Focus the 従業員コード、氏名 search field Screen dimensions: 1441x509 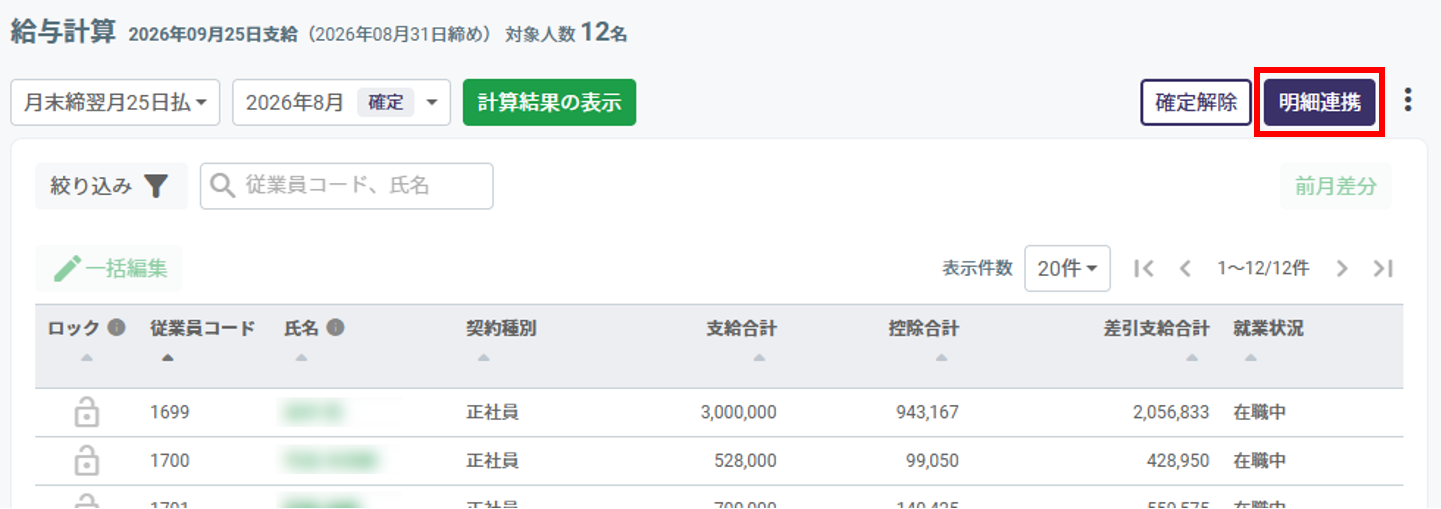[x=346, y=186]
